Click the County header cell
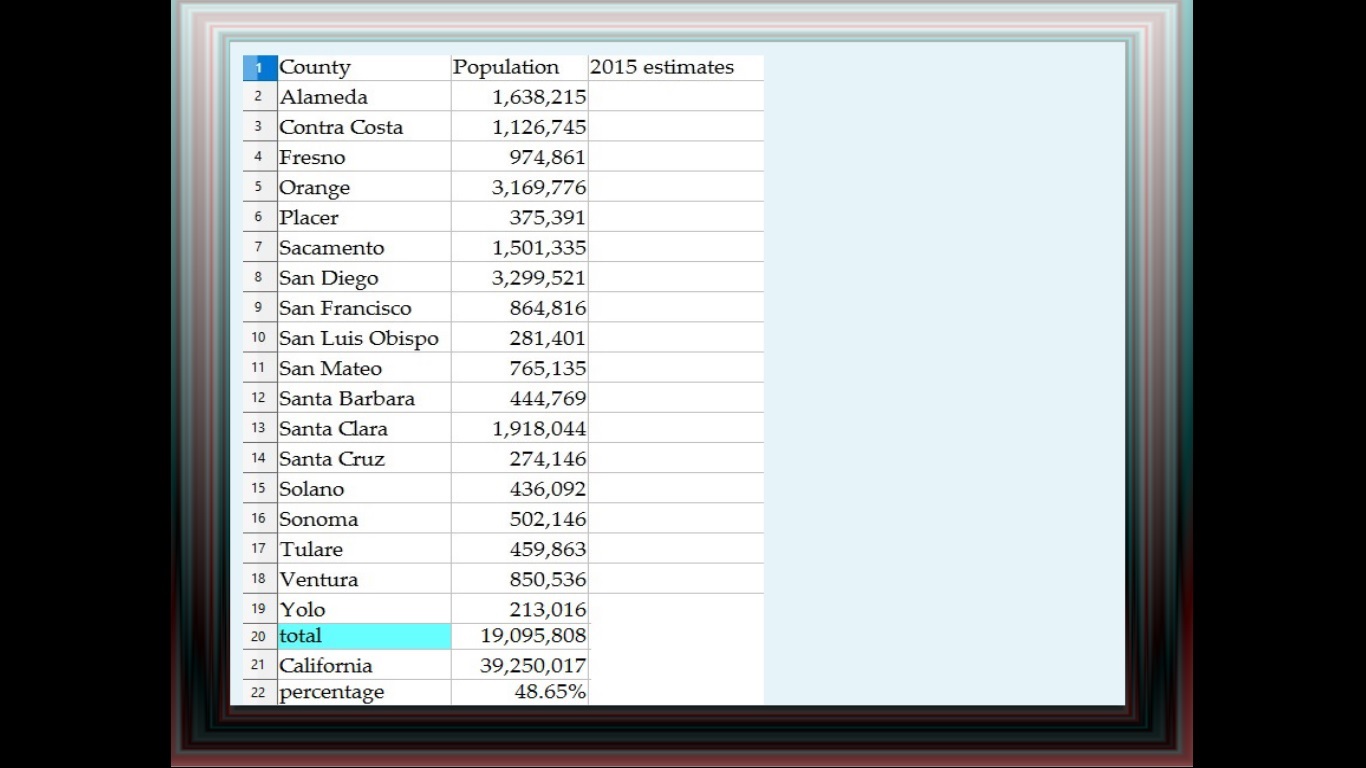 pyautogui.click(x=315, y=67)
